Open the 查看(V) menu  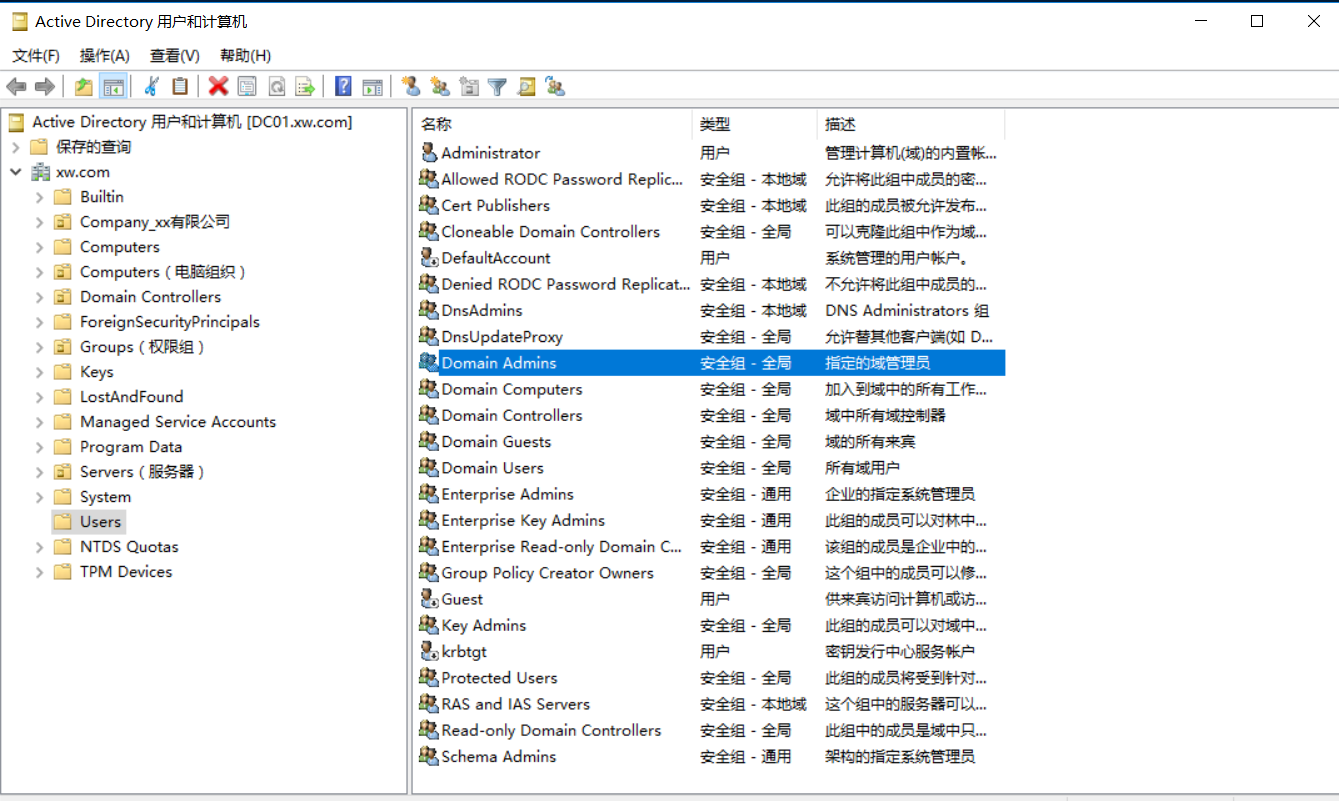pyautogui.click(x=175, y=56)
